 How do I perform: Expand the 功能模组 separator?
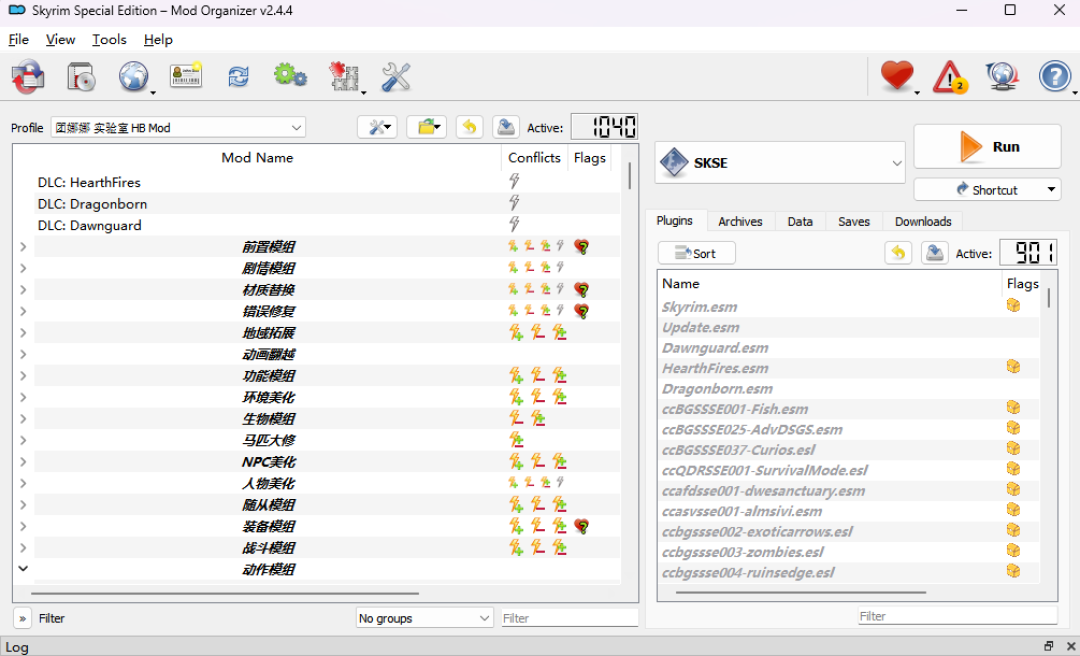[23, 376]
